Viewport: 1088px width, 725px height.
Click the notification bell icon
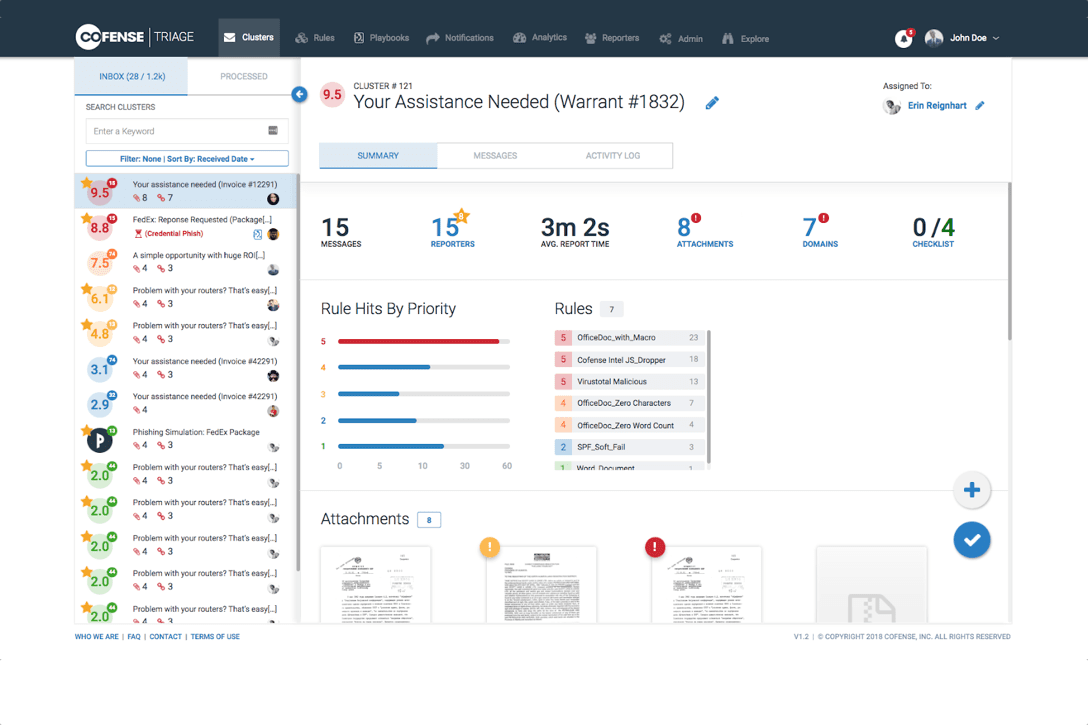902,37
